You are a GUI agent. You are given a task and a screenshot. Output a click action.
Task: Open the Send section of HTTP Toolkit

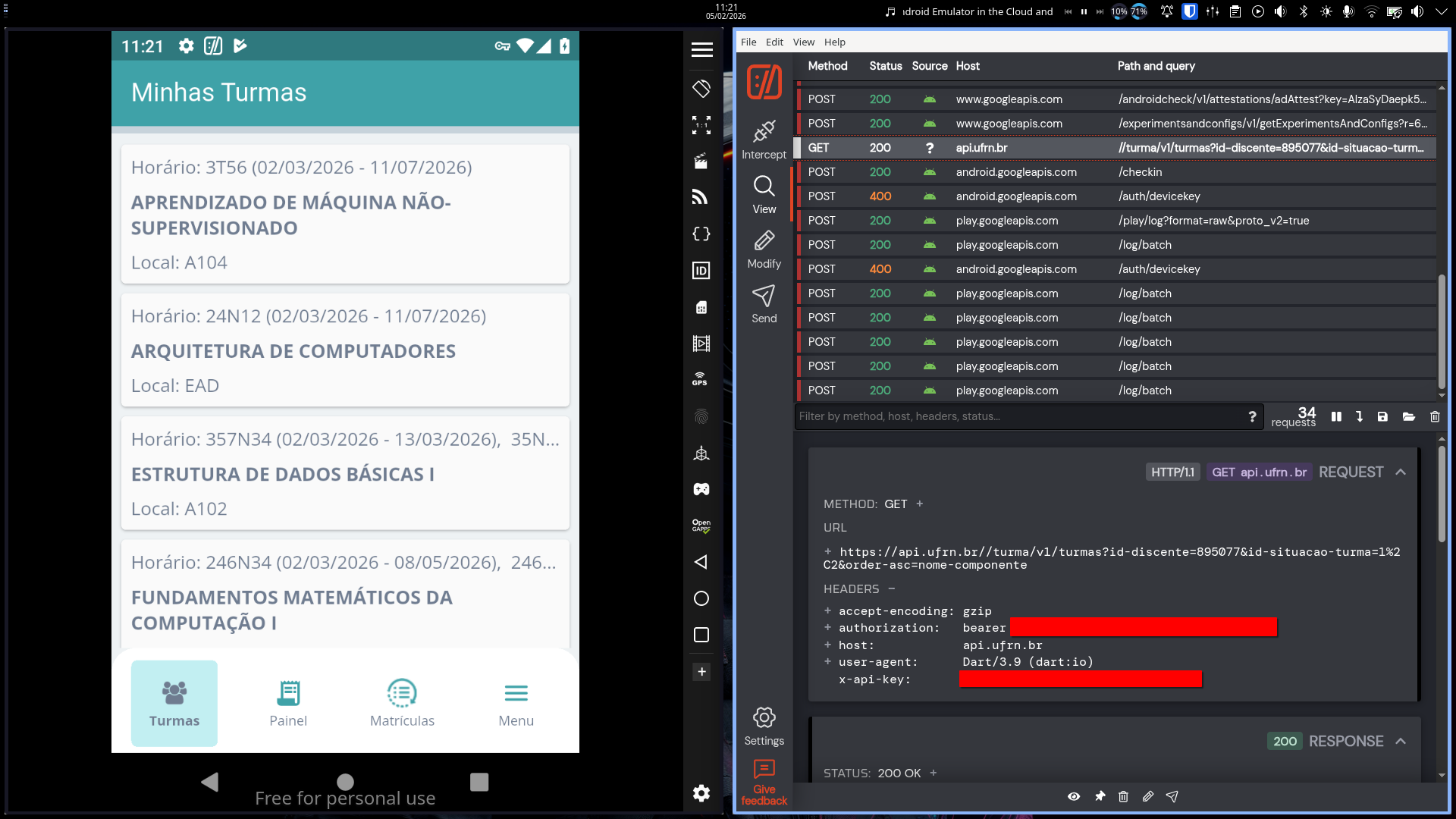click(763, 305)
